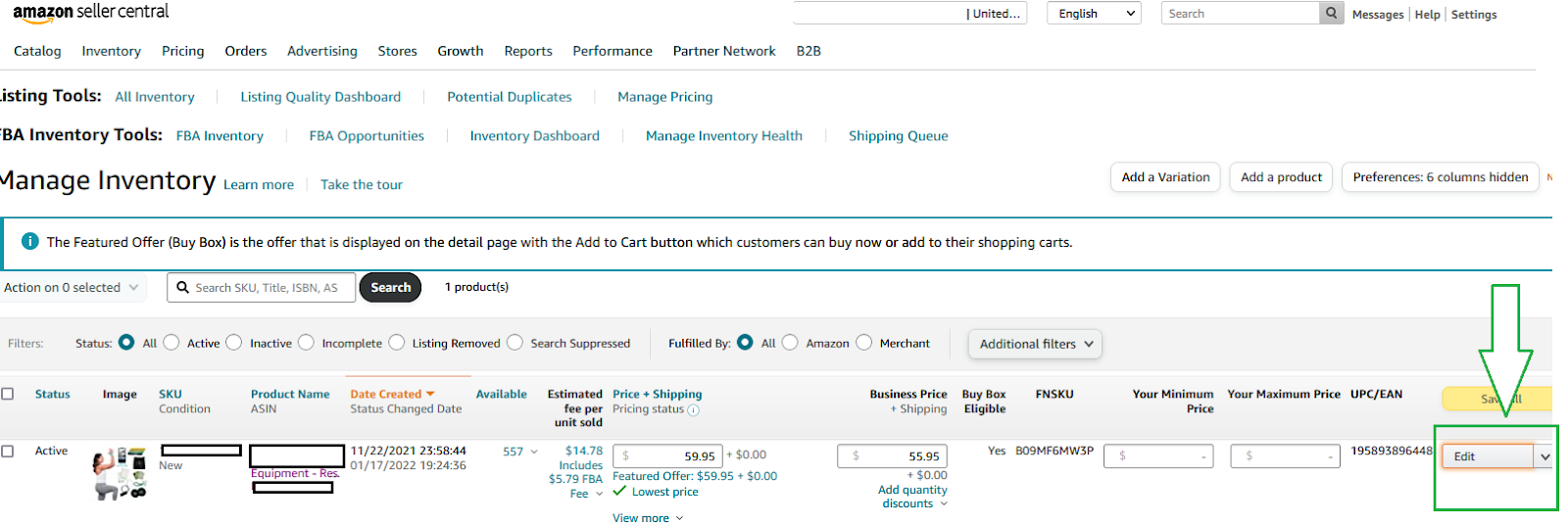Click the Add a Variation button
The image size is (1568, 524).
tap(1165, 177)
